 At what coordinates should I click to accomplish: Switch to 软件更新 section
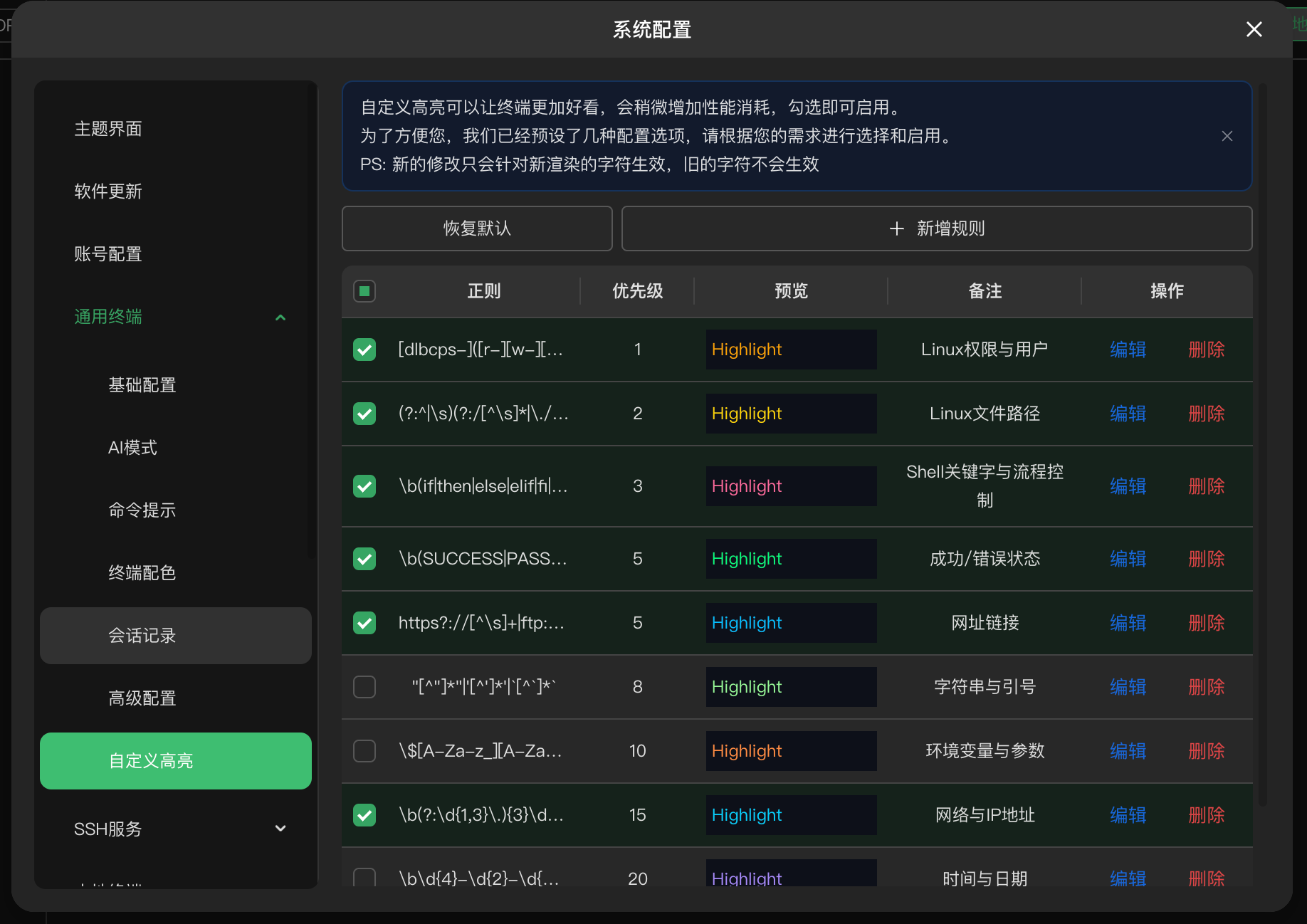(108, 191)
